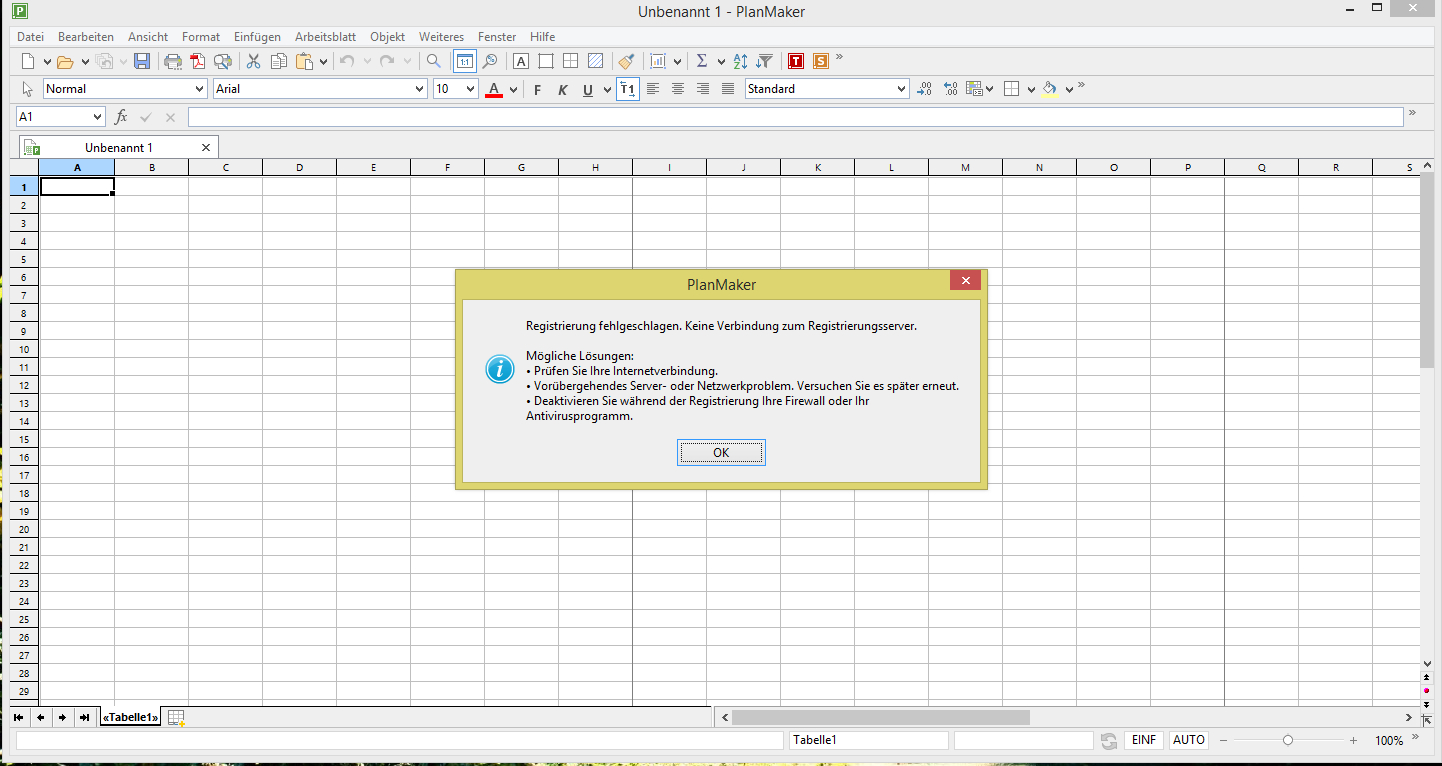Image resolution: width=1442 pixels, height=766 pixels.
Task: Toggle the EINF insert mode indicator
Action: [x=1144, y=740]
